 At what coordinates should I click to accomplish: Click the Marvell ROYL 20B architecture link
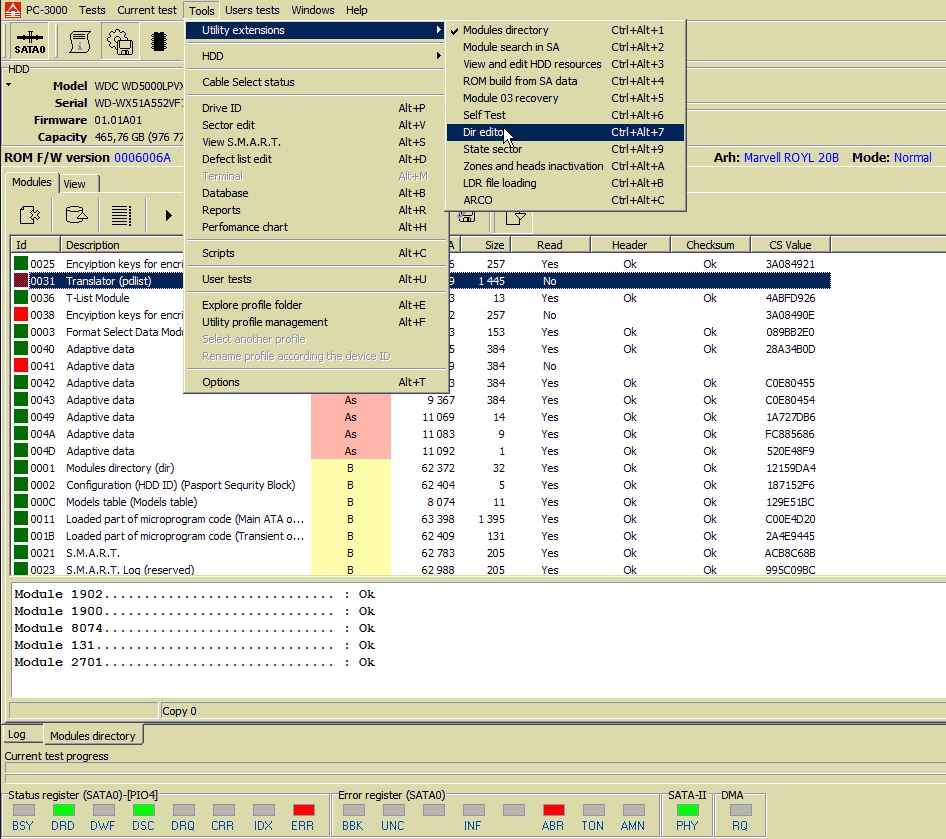point(791,157)
